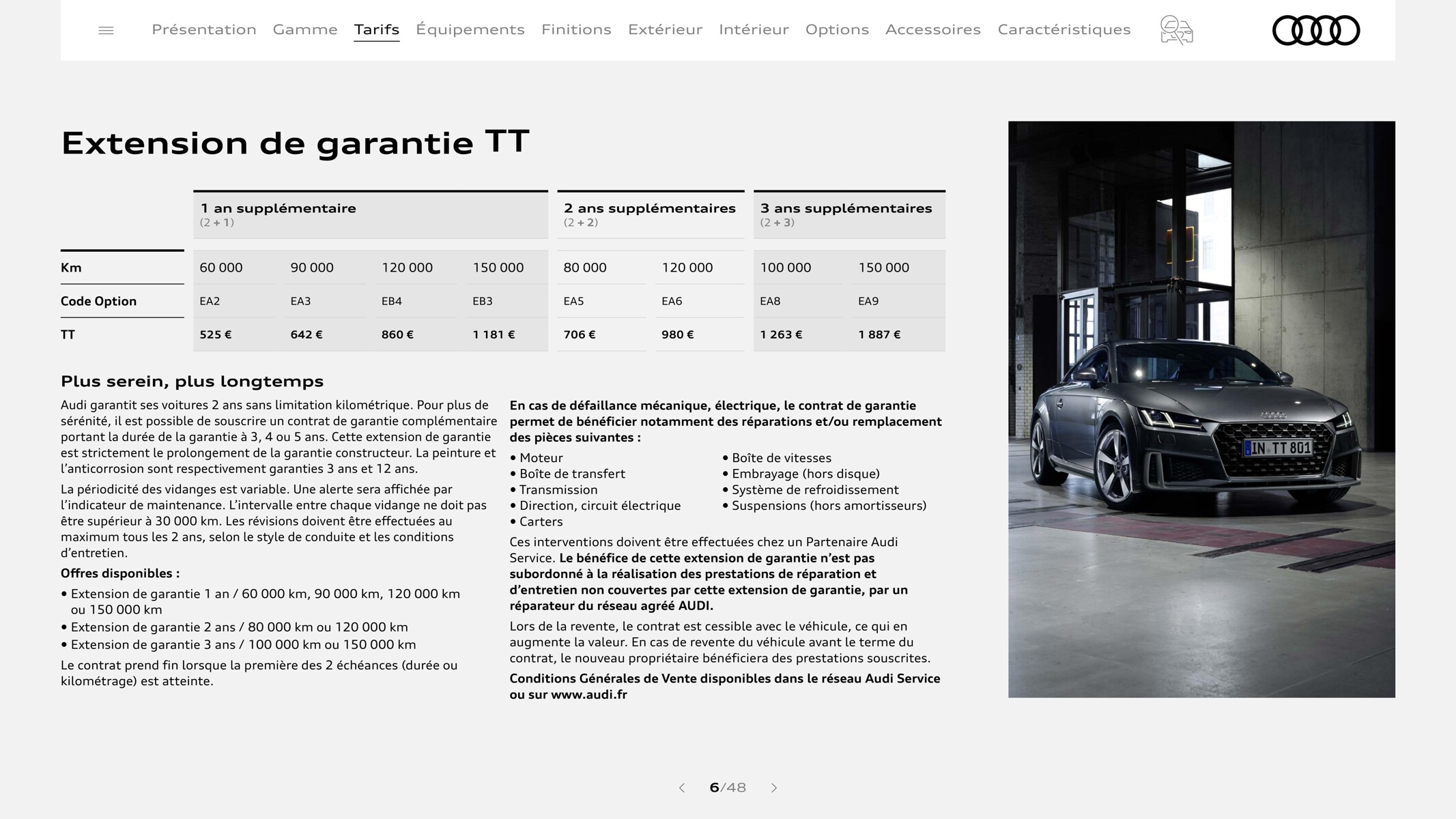Open the Intérieur tab
The image size is (1456, 819).
754,29
